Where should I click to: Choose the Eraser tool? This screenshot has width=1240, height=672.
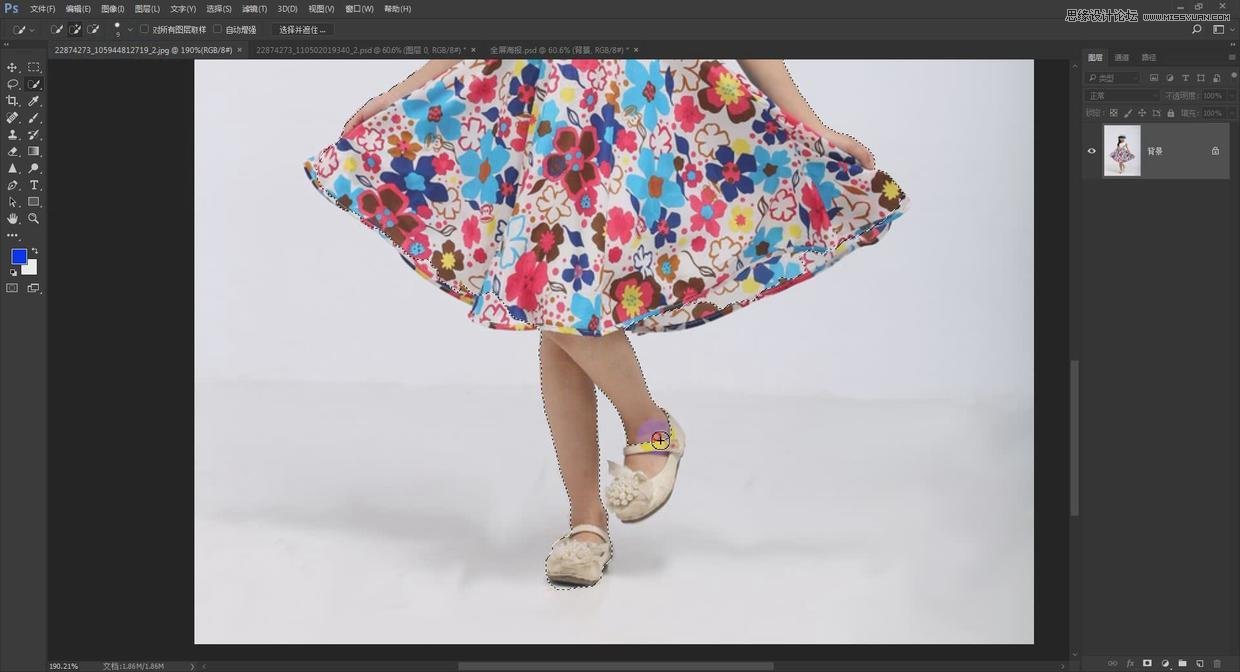12,151
